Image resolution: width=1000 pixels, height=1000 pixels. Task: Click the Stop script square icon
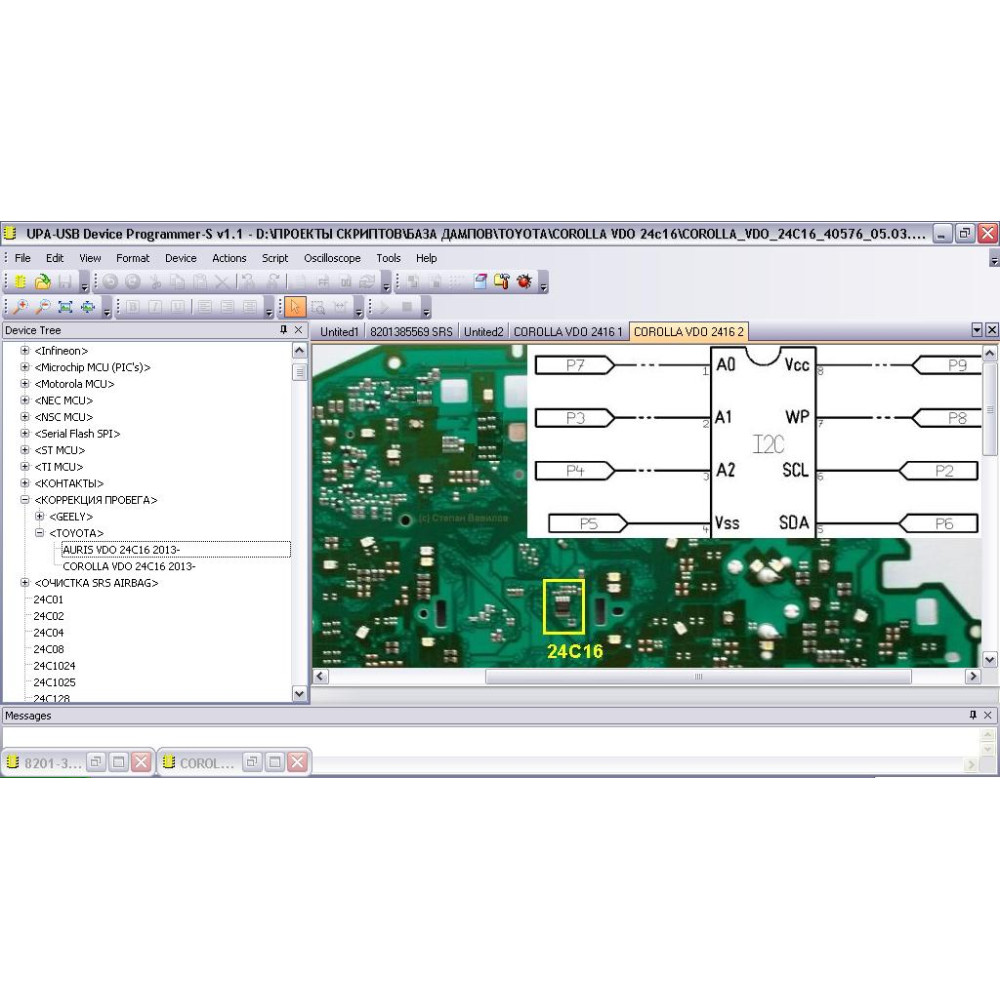pos(407,307)
